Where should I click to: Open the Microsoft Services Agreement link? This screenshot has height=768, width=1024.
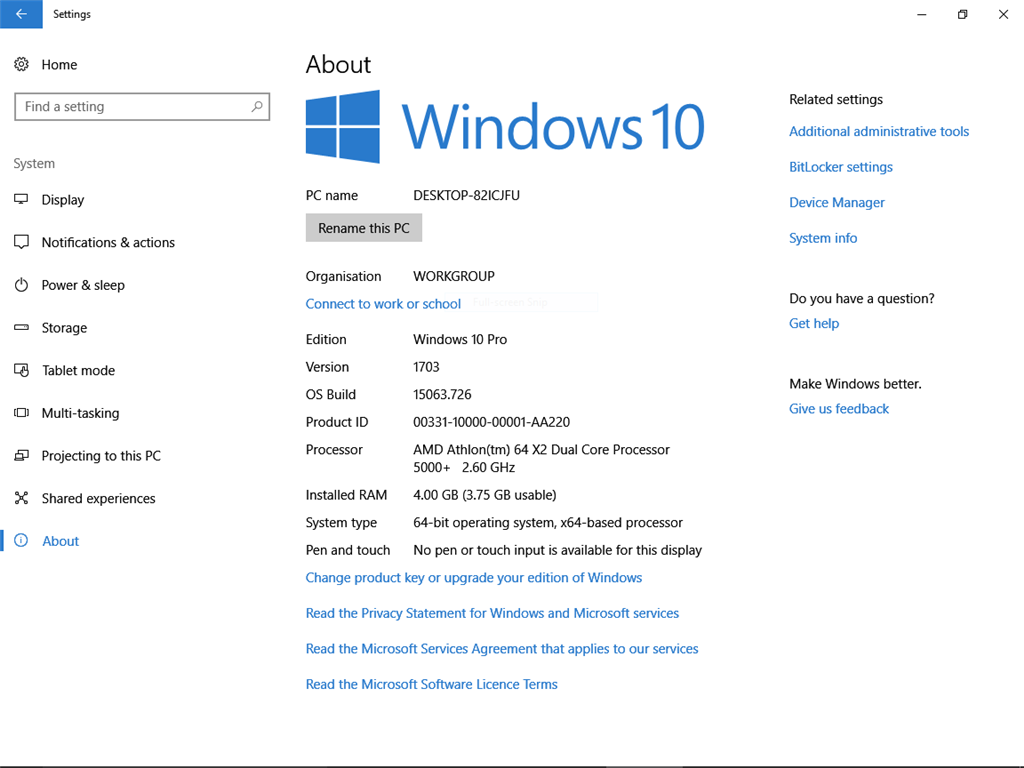(502, 648)
